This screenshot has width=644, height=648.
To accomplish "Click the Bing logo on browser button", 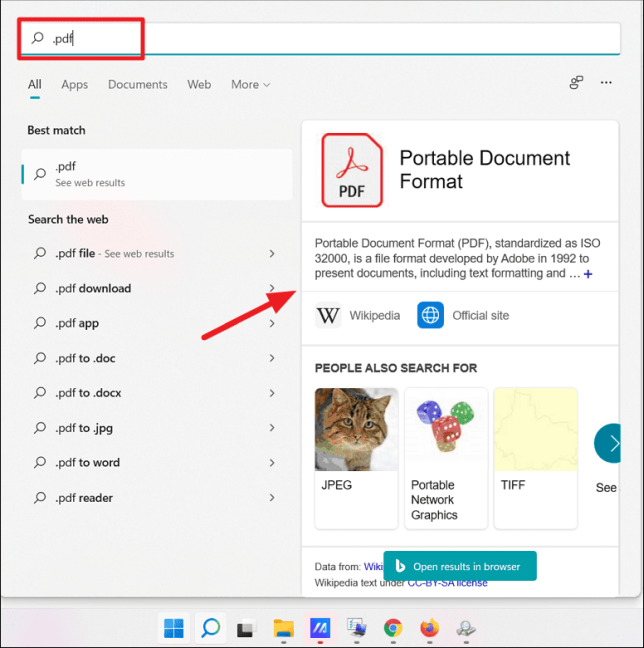I will point(400,566).
